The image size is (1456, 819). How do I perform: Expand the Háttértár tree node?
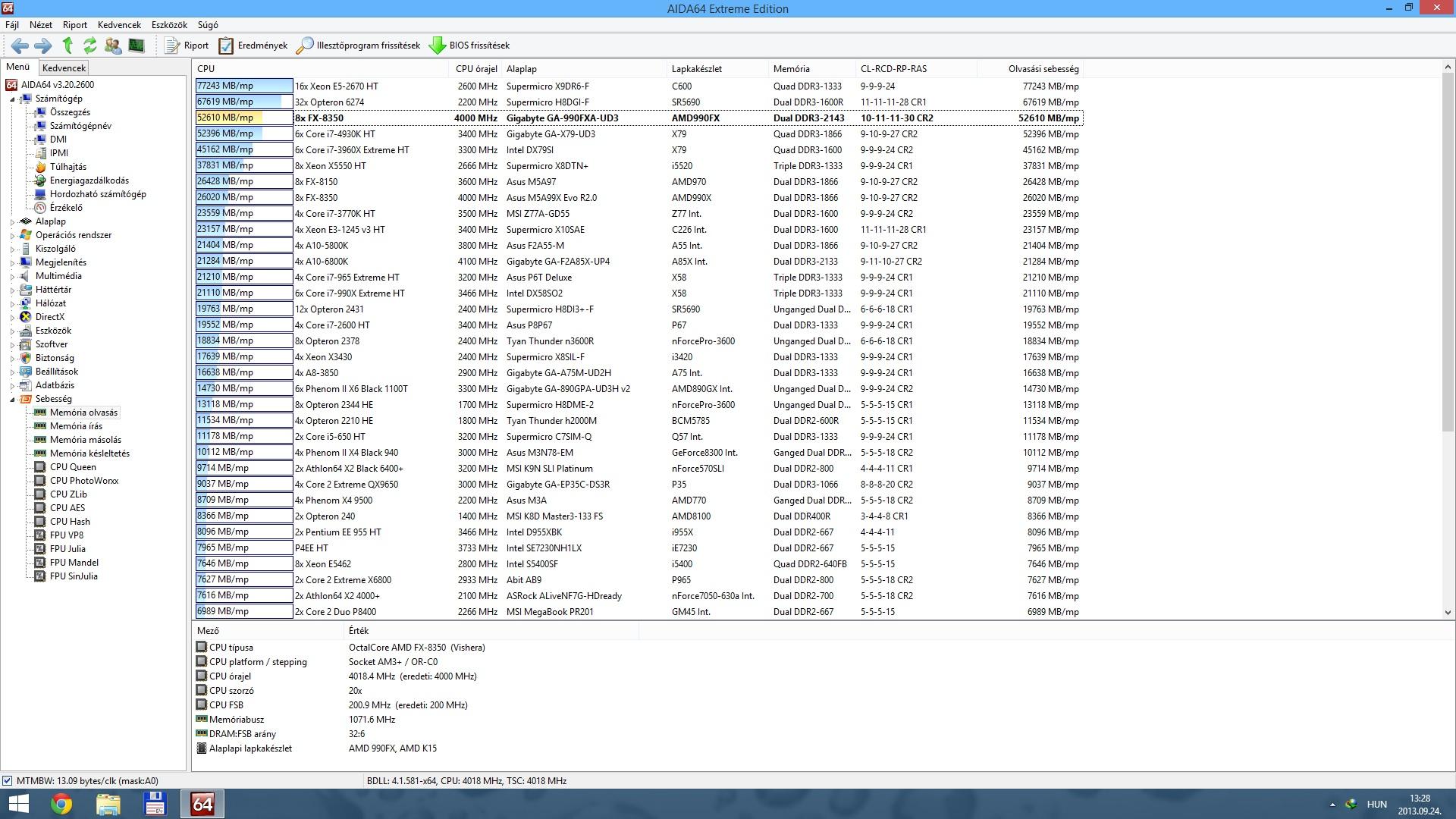(12, 290)
